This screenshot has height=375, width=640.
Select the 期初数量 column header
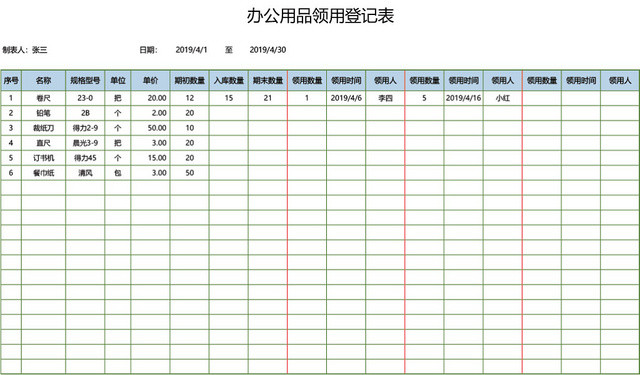pos(189,80)
